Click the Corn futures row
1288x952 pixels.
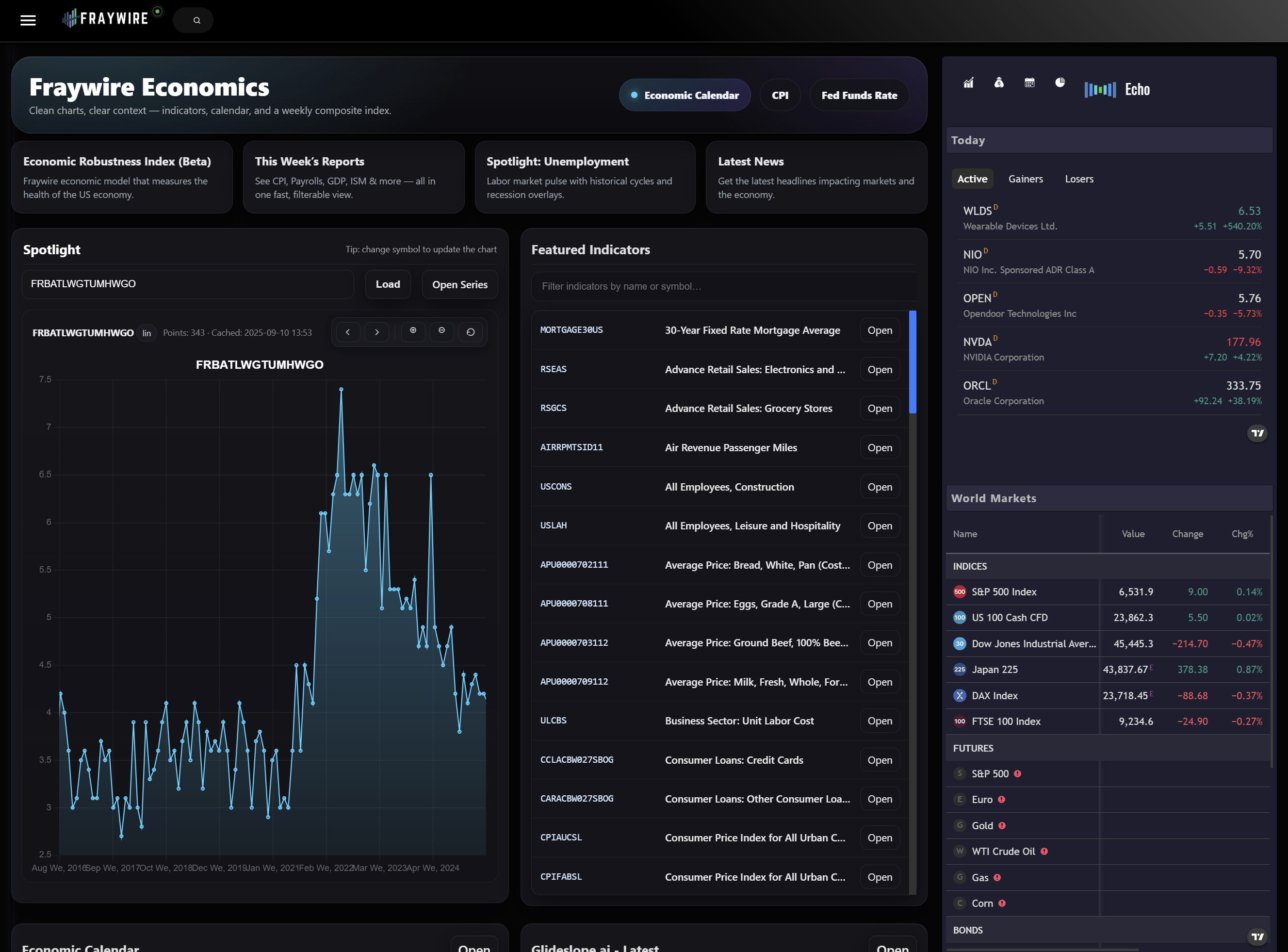click(1108, 903)
